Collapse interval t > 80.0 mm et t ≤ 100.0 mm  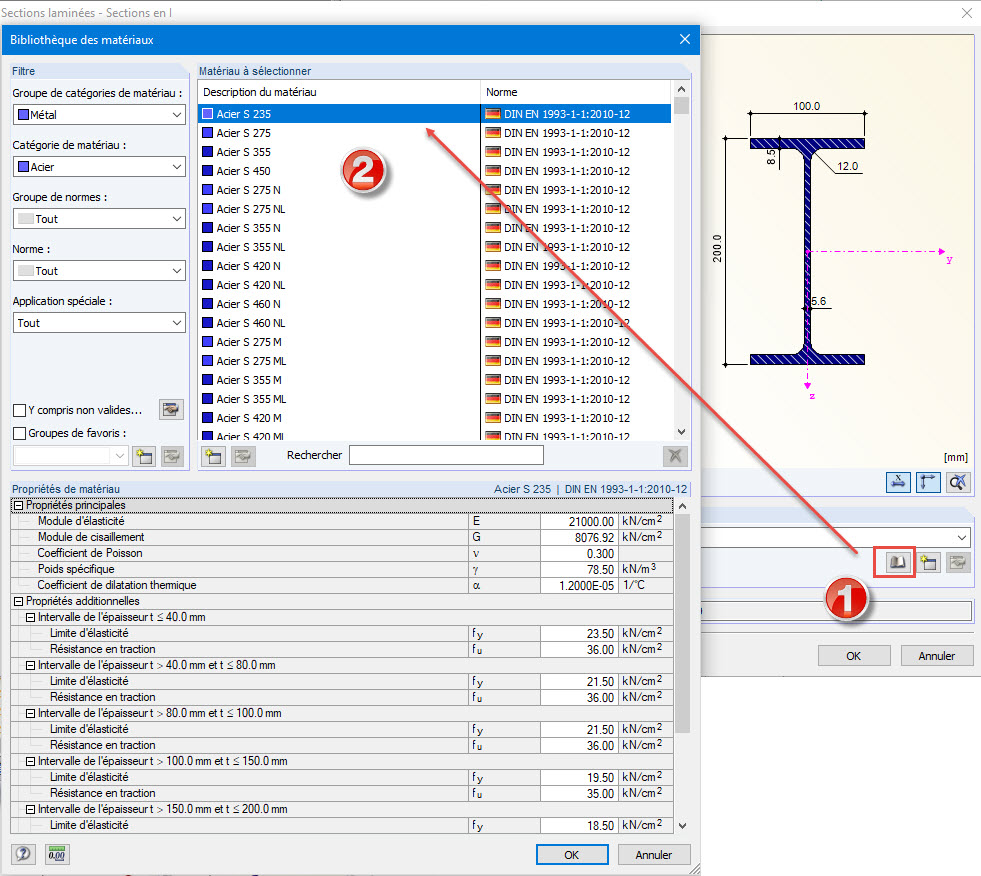click(x=30, y=713)
